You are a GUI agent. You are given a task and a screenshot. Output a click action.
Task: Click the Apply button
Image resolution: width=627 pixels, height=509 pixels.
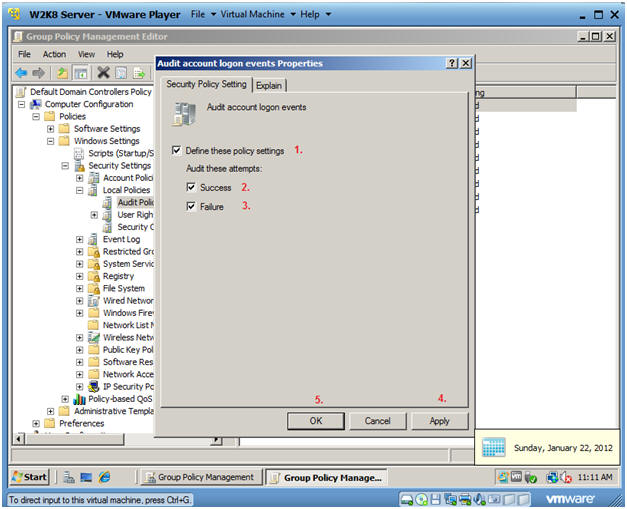coord(439,421)
